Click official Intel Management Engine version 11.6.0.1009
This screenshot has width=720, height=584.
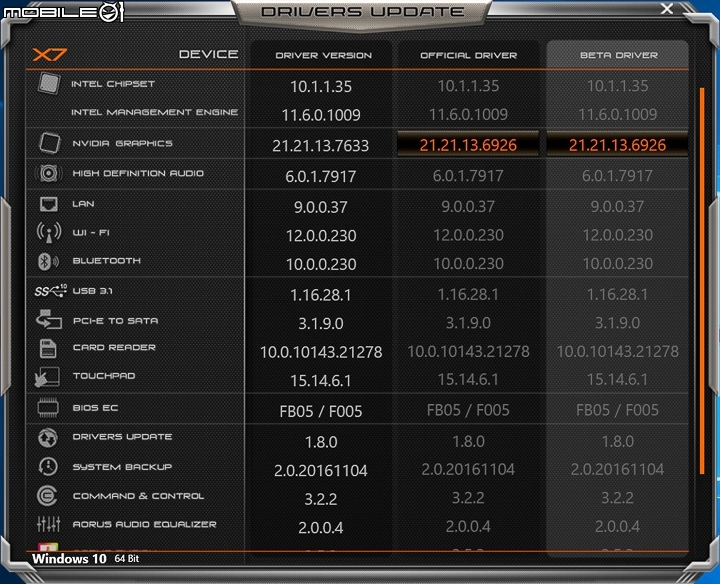468,114
